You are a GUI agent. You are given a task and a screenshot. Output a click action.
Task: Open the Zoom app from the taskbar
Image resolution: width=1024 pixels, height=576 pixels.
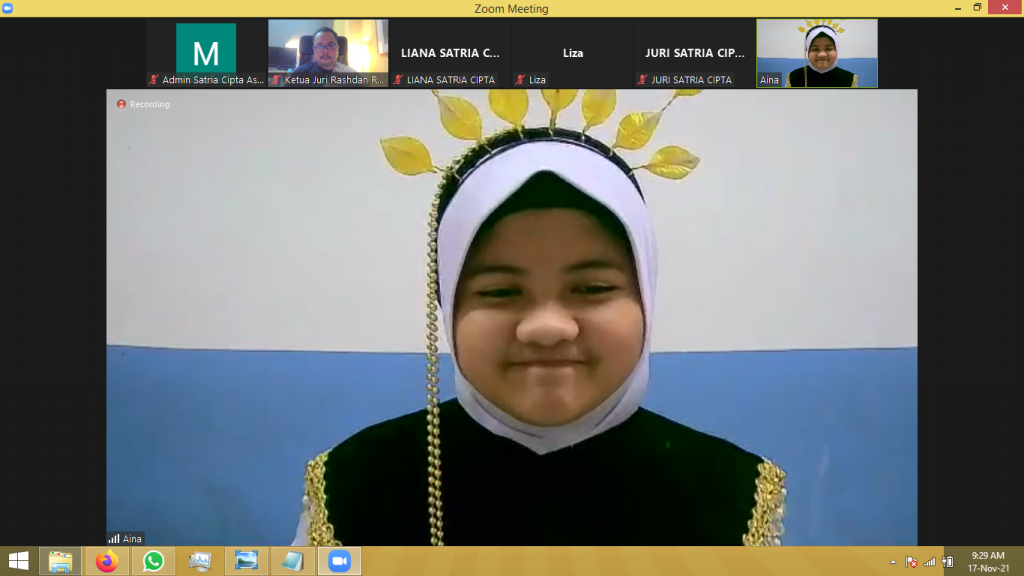click(x=339, y=561)
